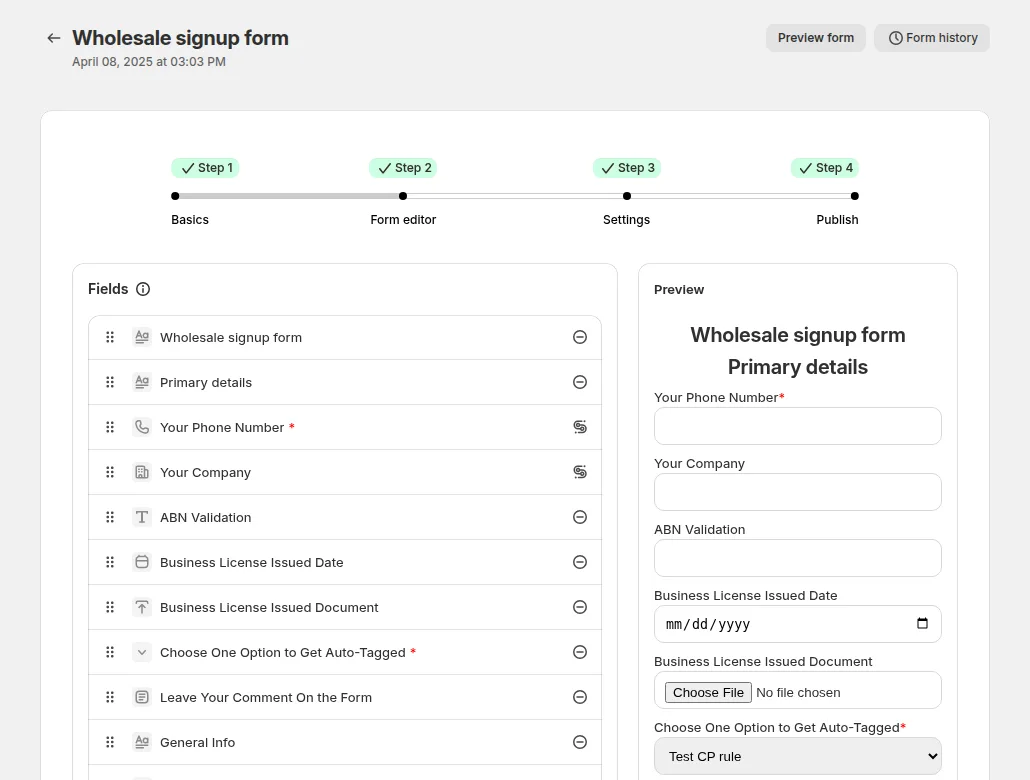The width and height of the screenshot is (1030, 780).
Task: Focus the Your Company preview input
Action: (797, 492)
